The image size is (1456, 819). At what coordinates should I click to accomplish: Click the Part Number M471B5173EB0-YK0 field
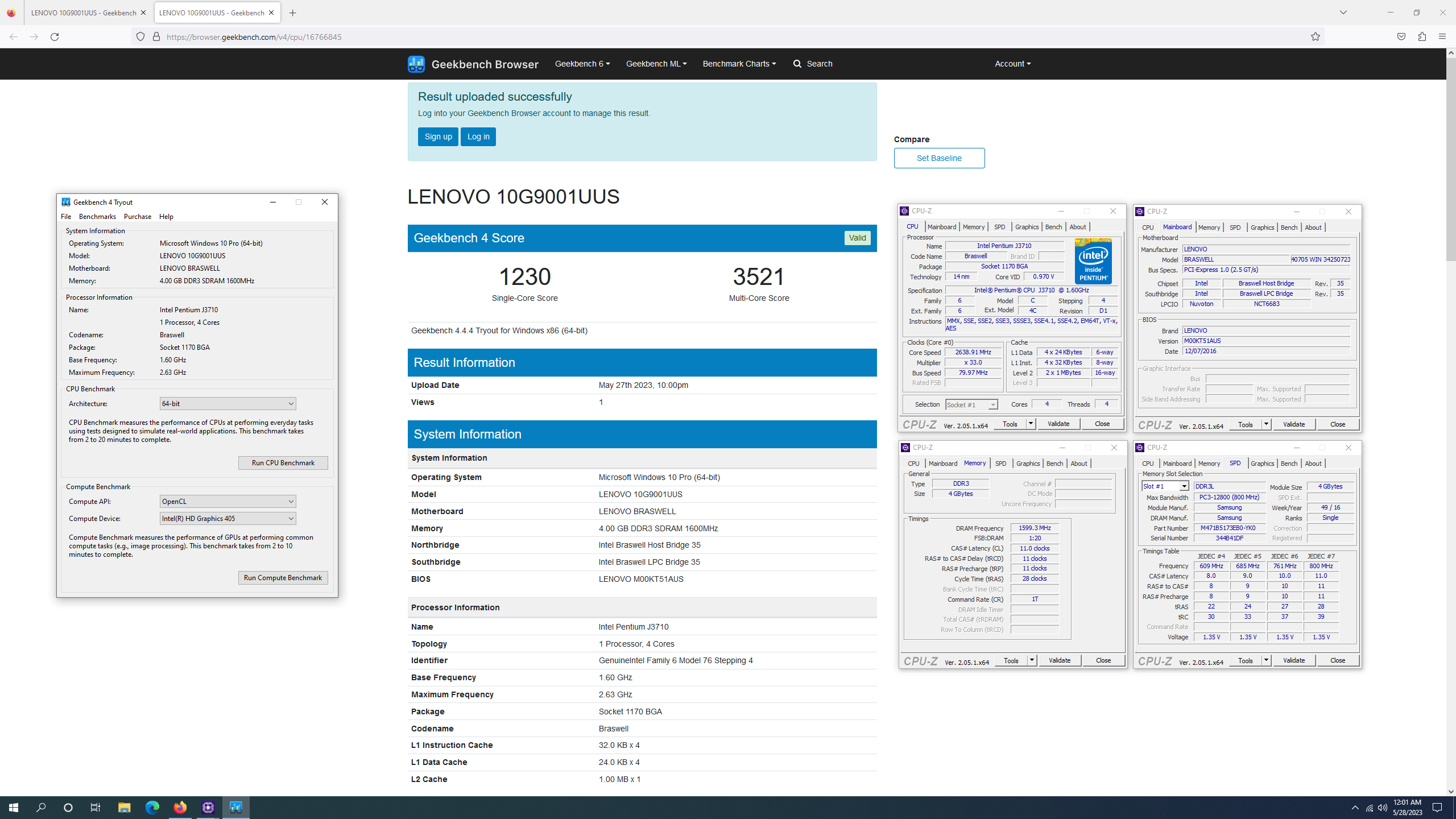(x=1228, y=528)
